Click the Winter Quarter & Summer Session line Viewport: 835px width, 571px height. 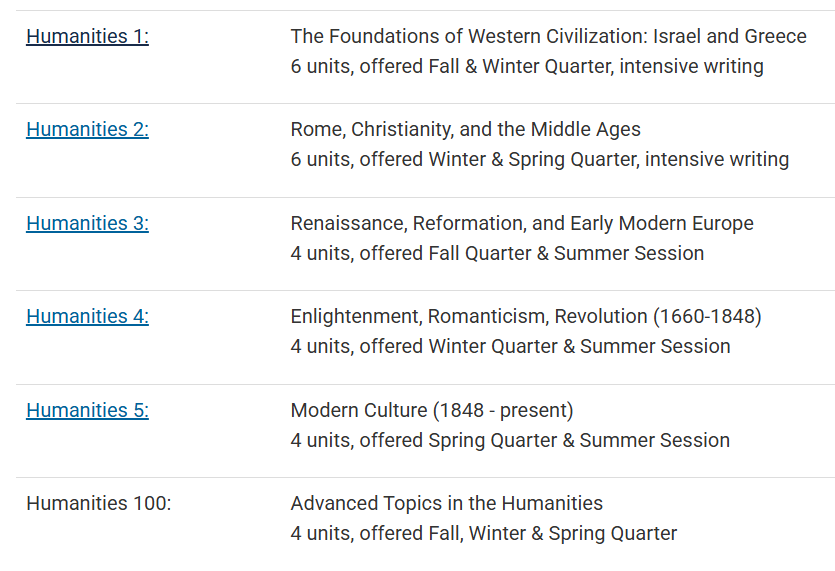(510, 347)
